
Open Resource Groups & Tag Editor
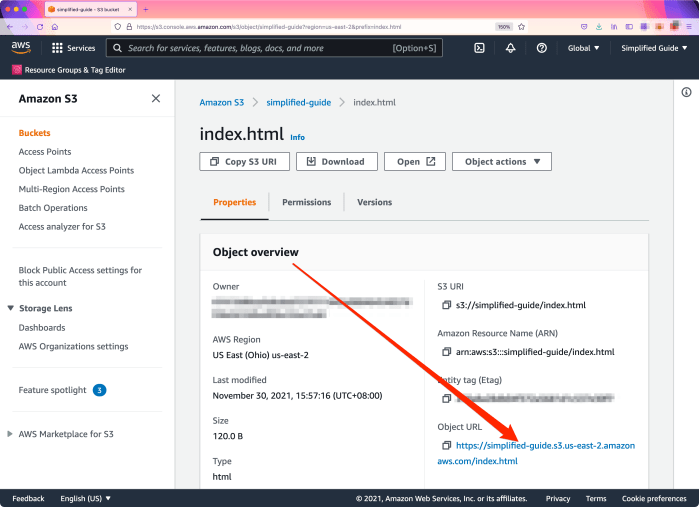click(69, 70)
